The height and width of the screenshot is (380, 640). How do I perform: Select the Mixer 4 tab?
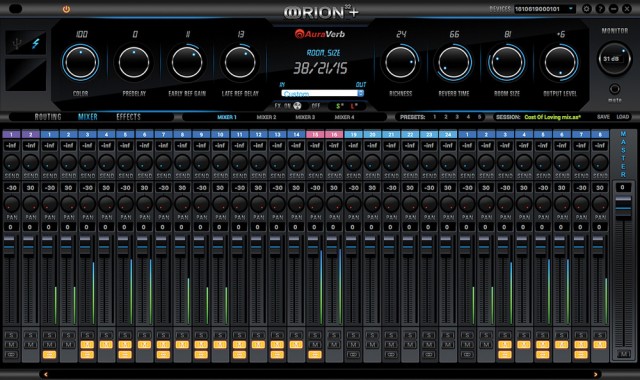point(344,117)
